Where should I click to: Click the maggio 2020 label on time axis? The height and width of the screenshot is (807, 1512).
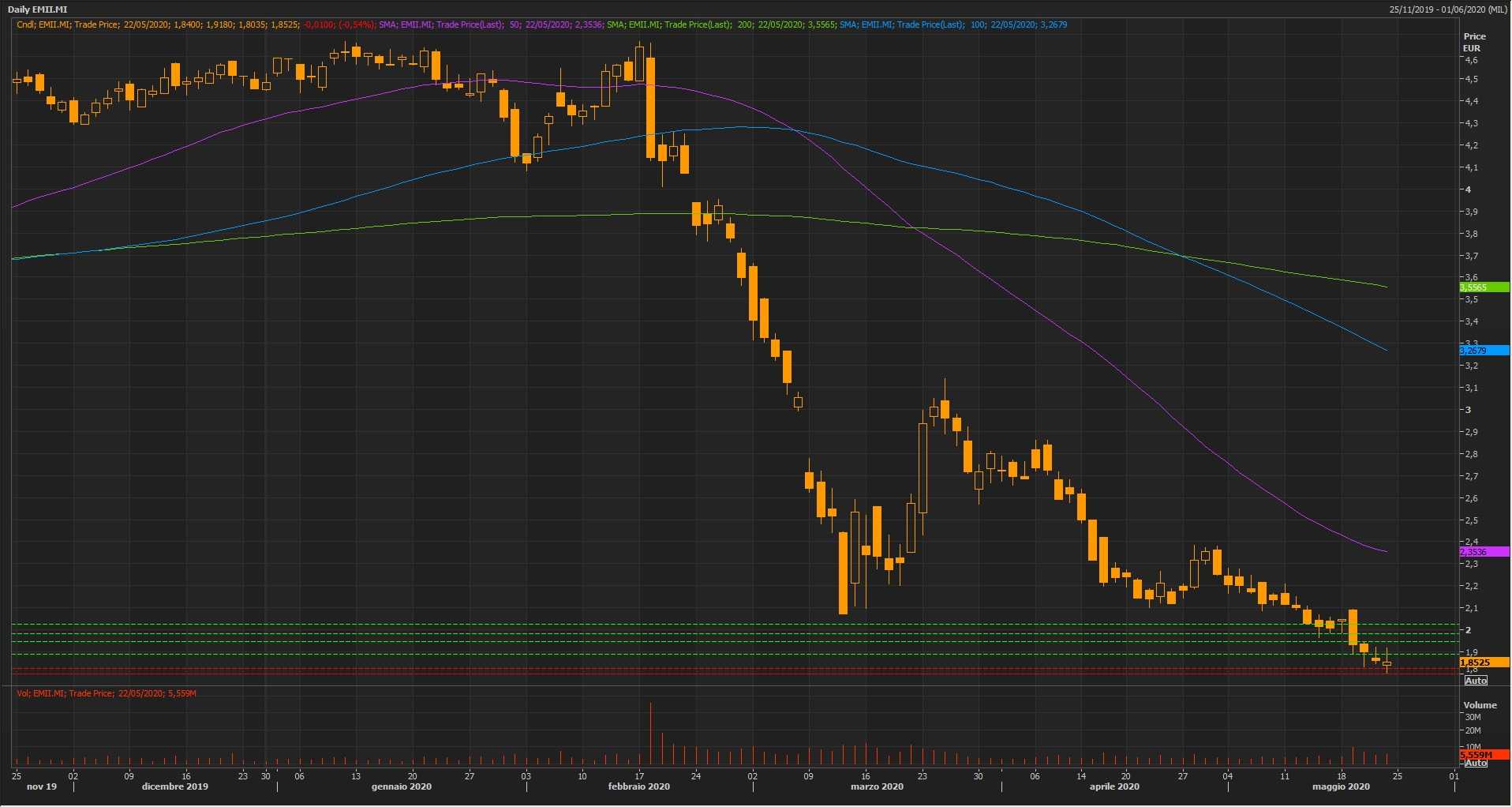coord(1341,786)
